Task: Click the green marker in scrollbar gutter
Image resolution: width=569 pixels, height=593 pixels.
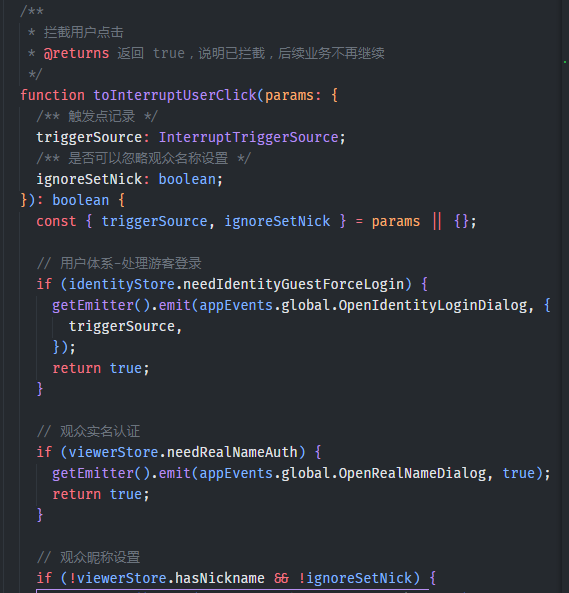Action: (x=565, y=62)
